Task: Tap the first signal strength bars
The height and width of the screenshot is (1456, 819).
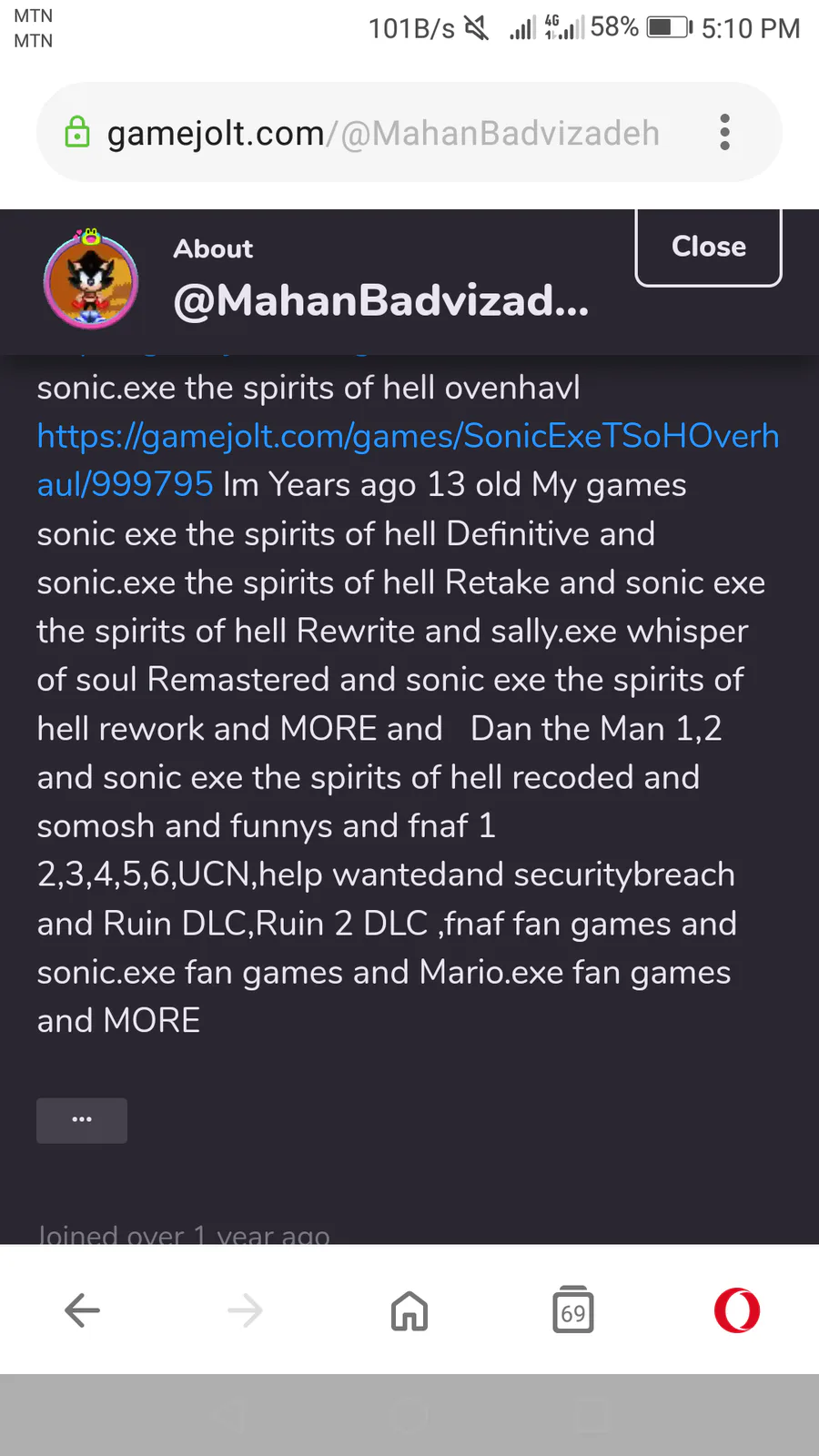Action: 522,30
